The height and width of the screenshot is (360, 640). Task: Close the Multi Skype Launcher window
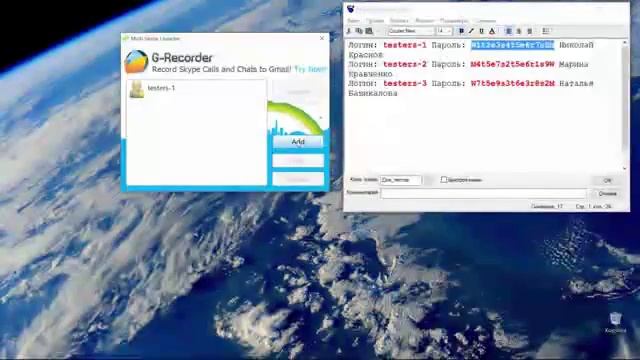click(x=322, y=38)
